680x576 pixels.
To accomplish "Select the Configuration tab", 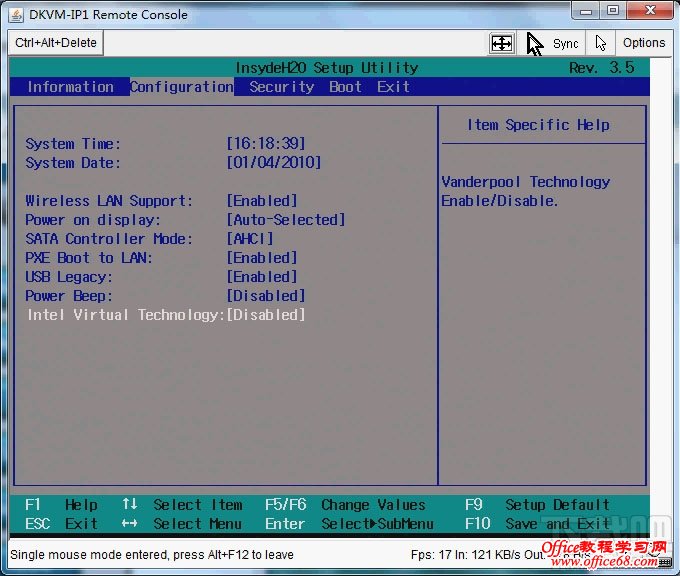I will pos(182,87).
